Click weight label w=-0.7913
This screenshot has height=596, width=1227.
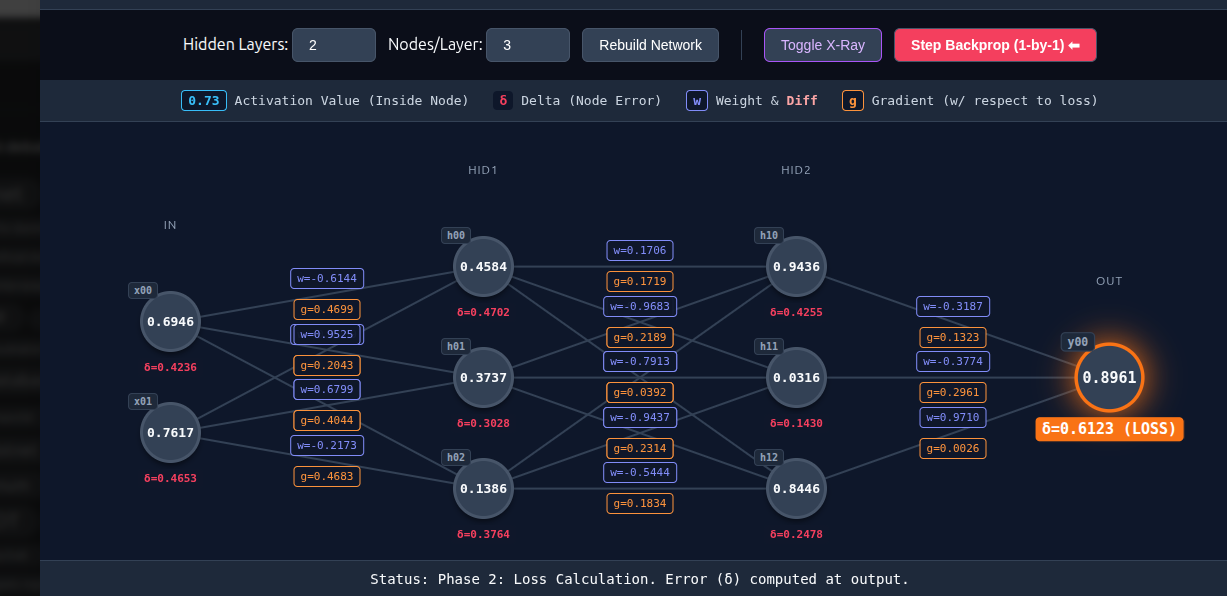point(640,361)
